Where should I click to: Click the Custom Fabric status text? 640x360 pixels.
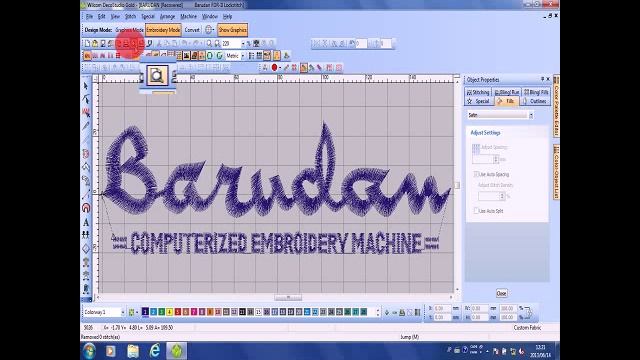[527, 328]
